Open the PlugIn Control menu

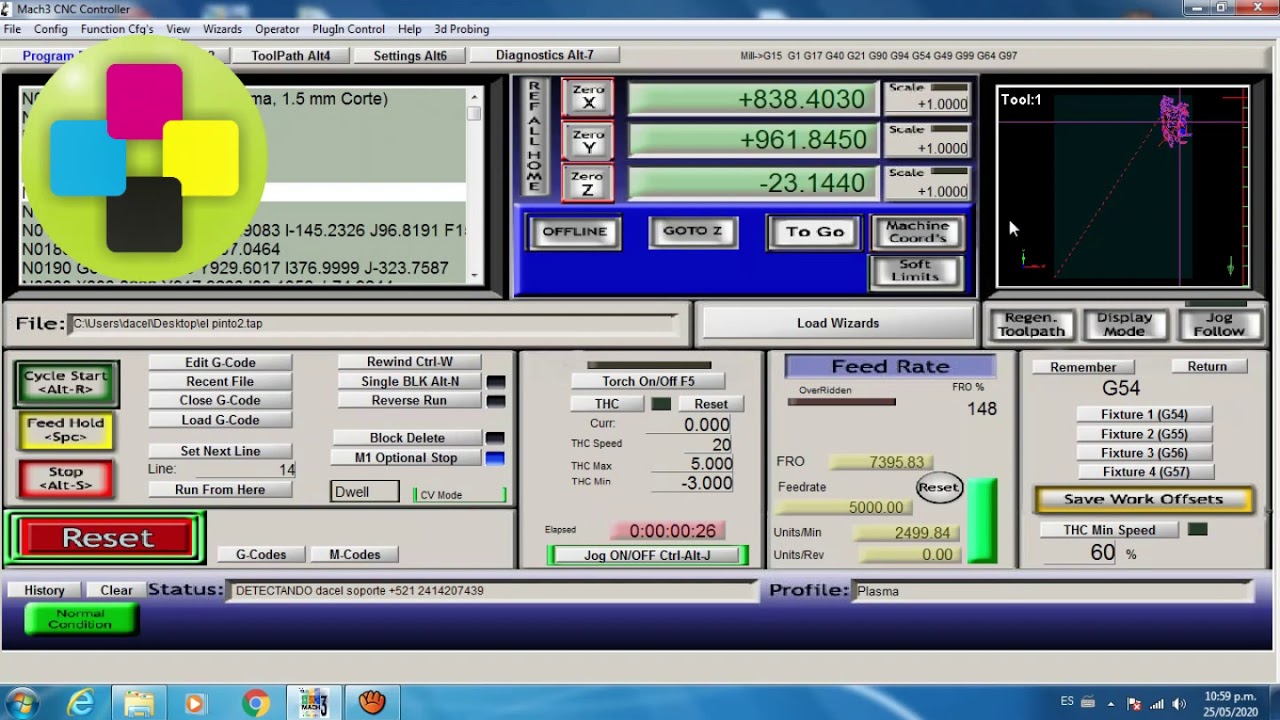pyautogui.click(x=348, y=29)
